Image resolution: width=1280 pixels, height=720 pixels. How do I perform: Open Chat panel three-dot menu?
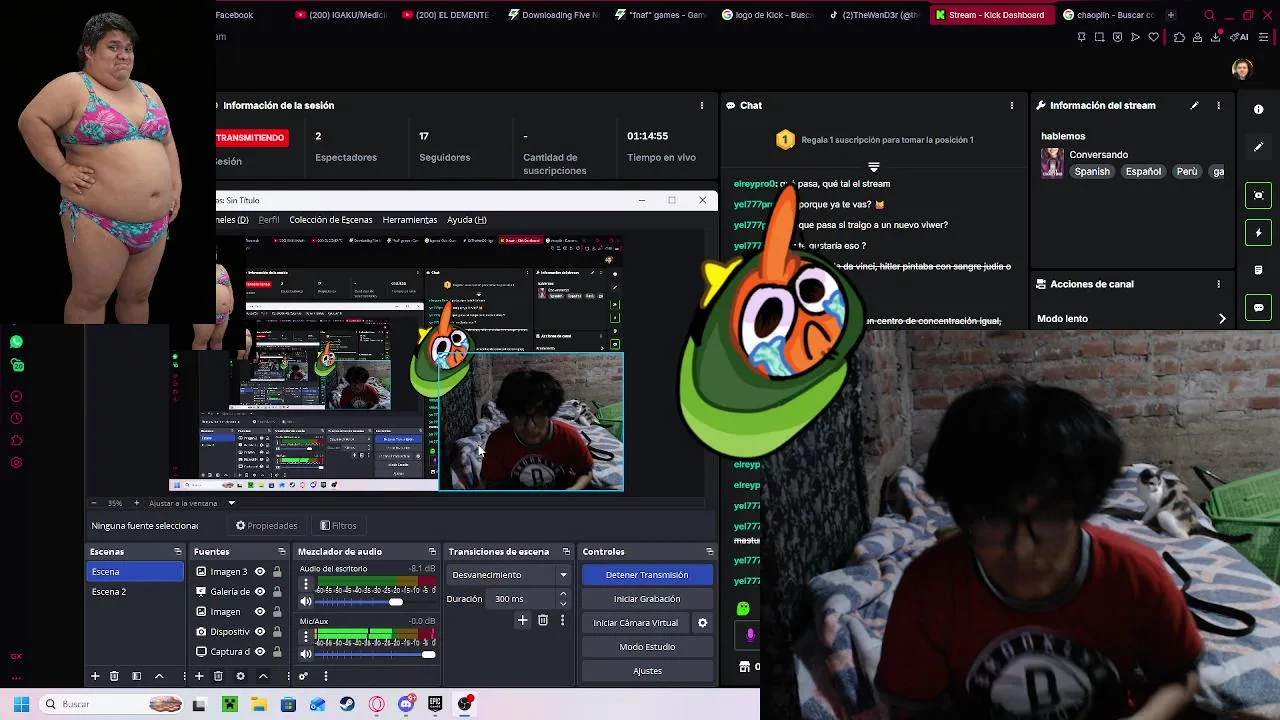pyautogui.click(x=1011, y=105)
